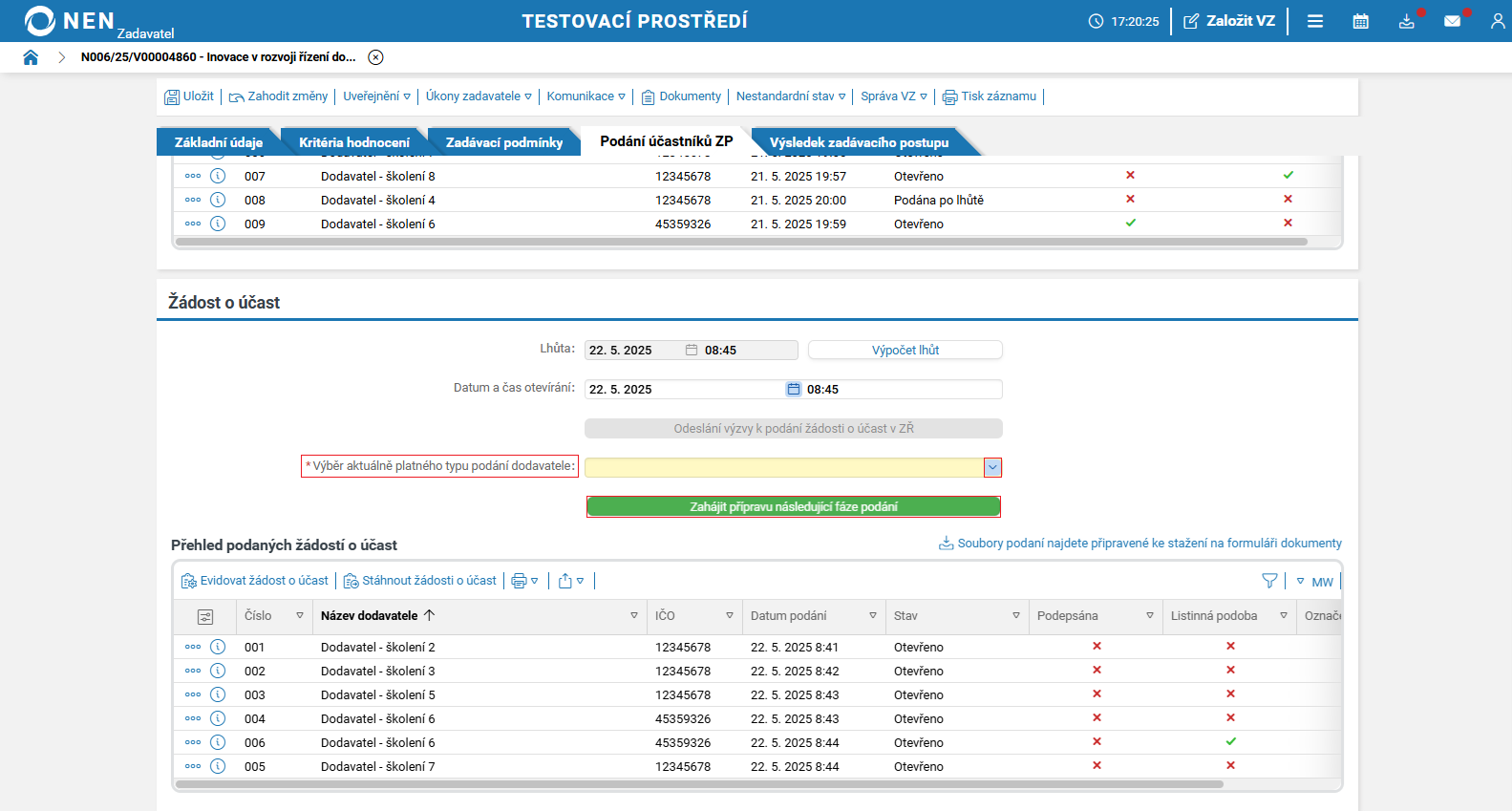This screenshot has height=811, width=1512.
Task: Click the yellow typ podání combo field
Action: tap(784, 468)
